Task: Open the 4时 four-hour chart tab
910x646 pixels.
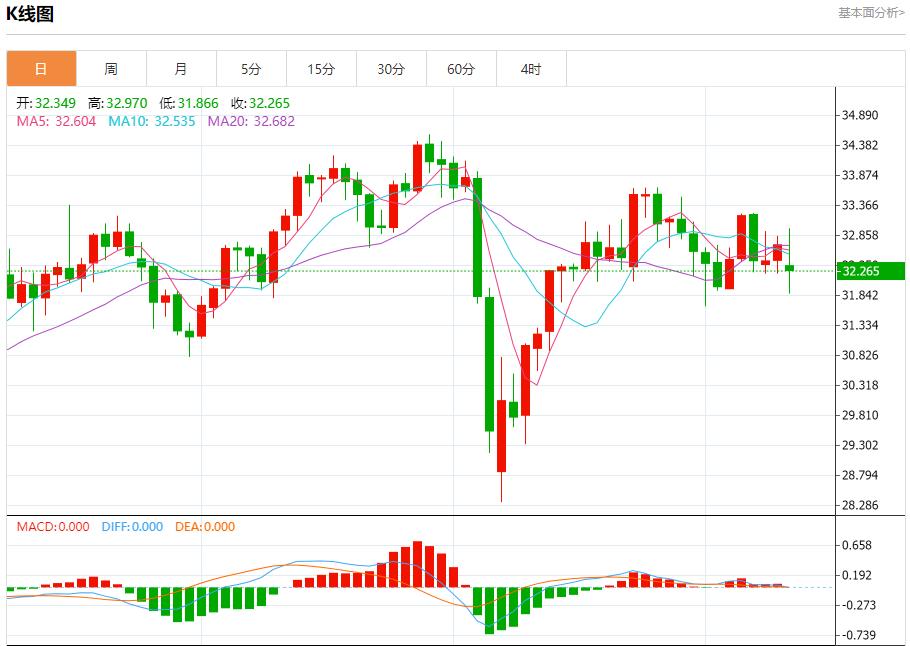Action: tap(531, 69)
